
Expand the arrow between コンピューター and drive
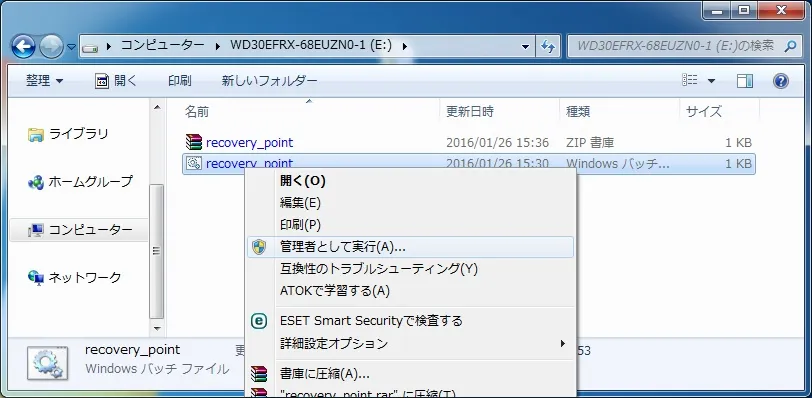(218, 46)
